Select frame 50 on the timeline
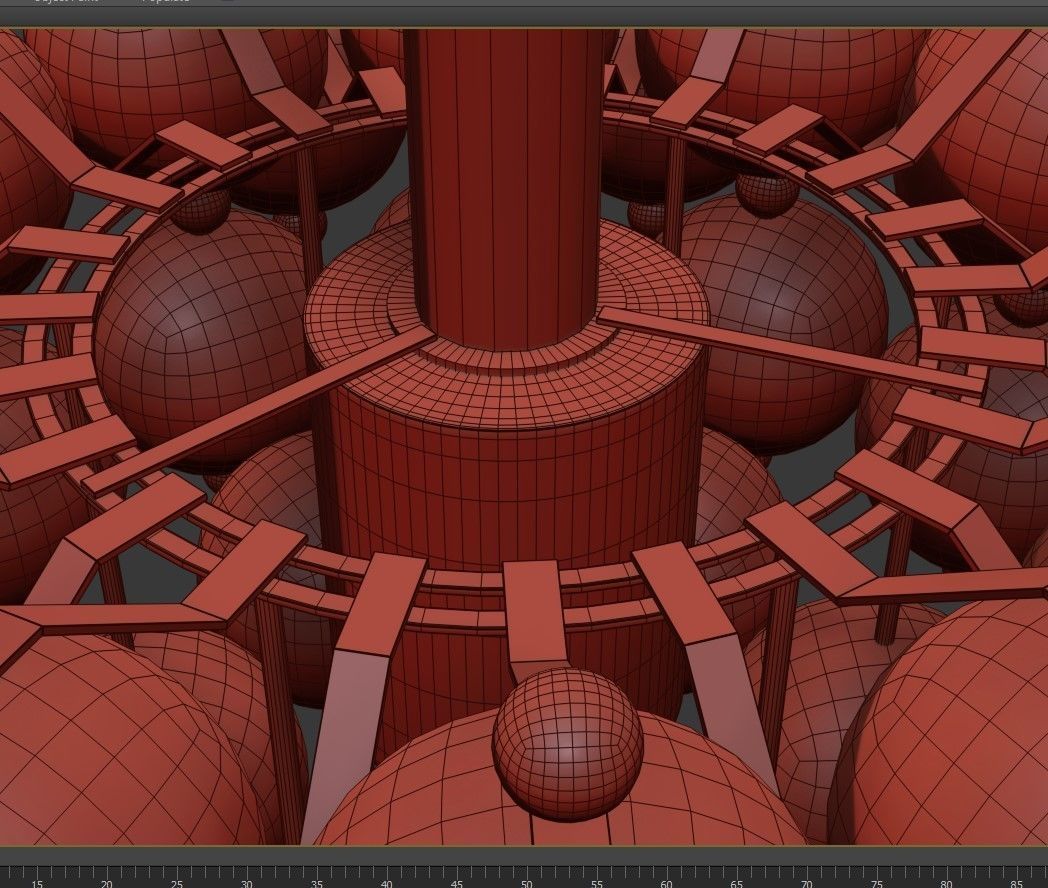This screenshot has height=888, width=1048. 527,883
